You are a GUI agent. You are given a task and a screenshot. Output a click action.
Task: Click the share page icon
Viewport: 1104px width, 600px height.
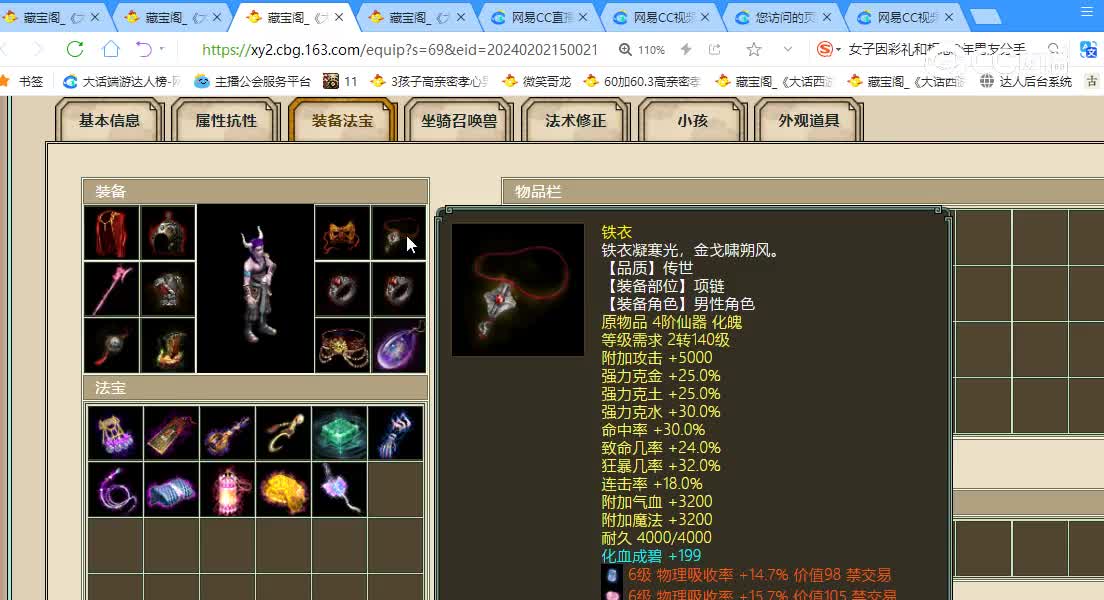coord(715,49)
